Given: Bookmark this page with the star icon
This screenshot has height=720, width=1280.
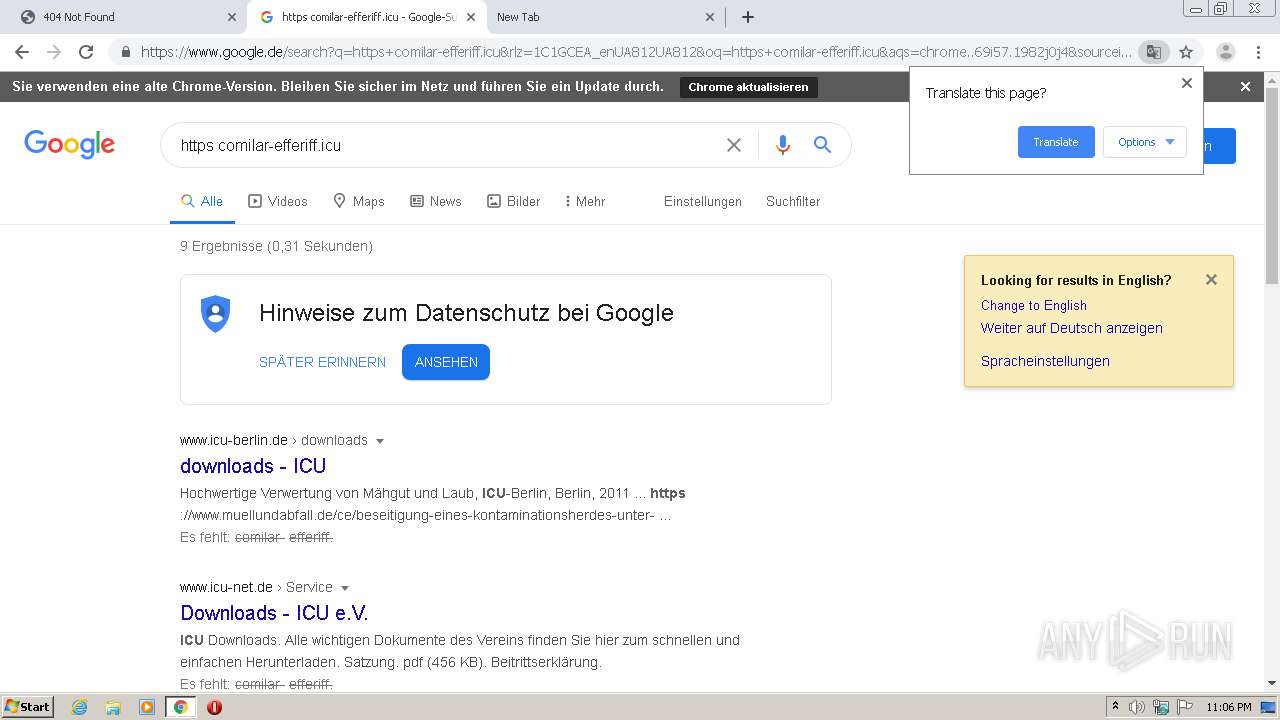Looking at the screenshot, I should (x=1186, y=52).
